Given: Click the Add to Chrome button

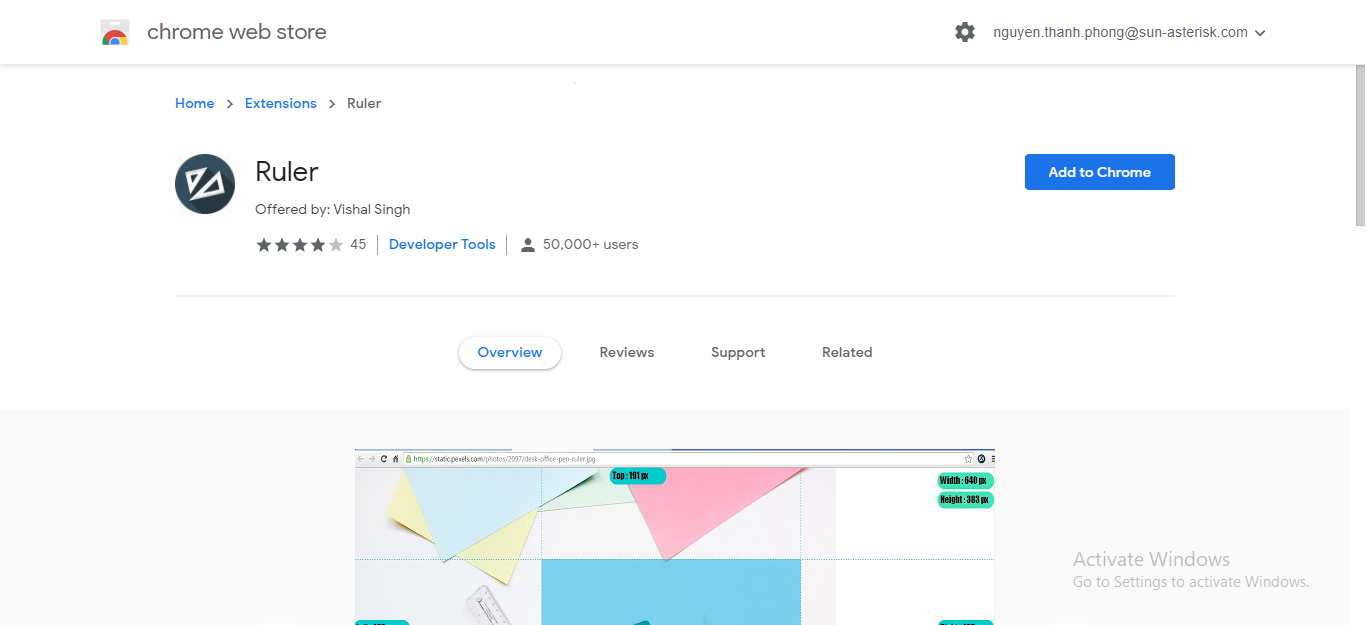Looking at the screenshot, I should 1100,172.
